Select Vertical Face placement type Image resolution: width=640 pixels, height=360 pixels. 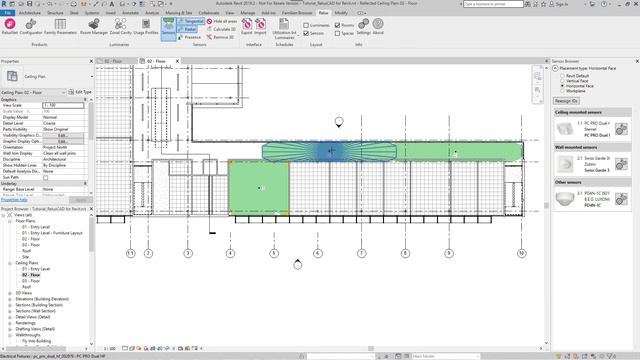click(x=562, y=81)
